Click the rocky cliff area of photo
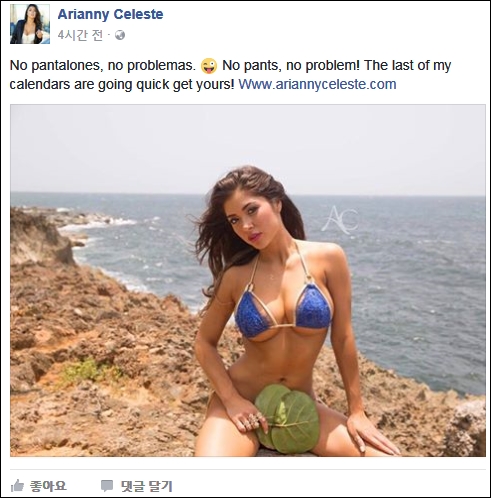Image resolution: width=491 pixels, height=498 pixels. point(83,333)
